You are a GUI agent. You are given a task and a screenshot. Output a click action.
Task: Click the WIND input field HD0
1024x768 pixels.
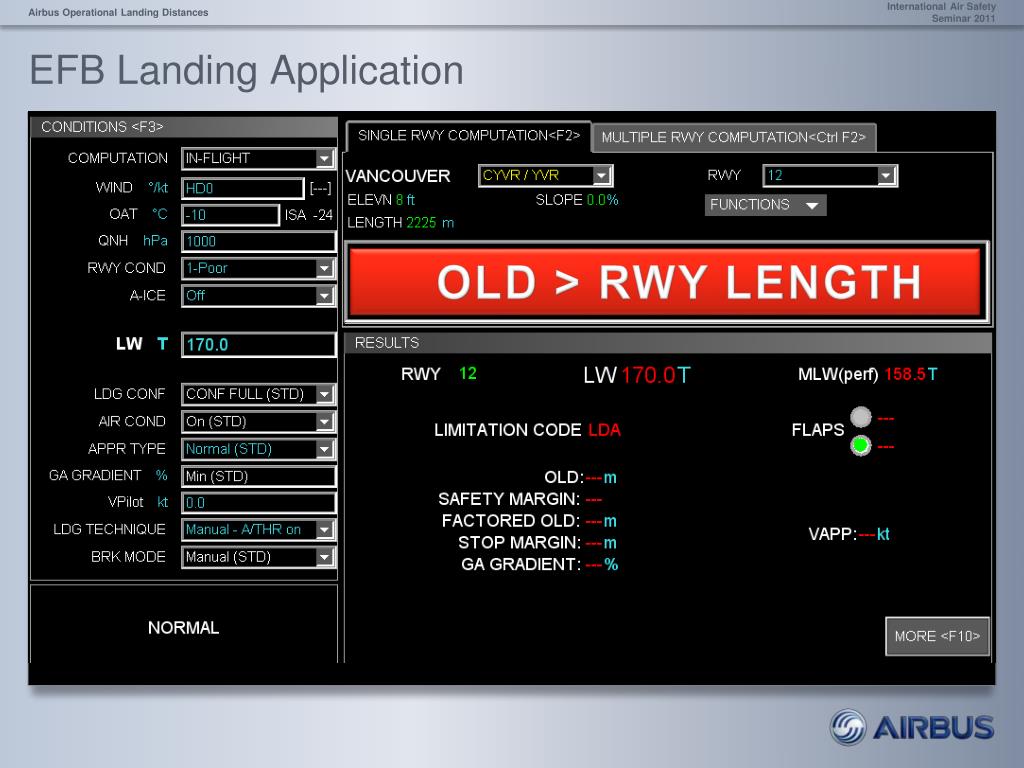pyautogui.click(x=243, y=188)
